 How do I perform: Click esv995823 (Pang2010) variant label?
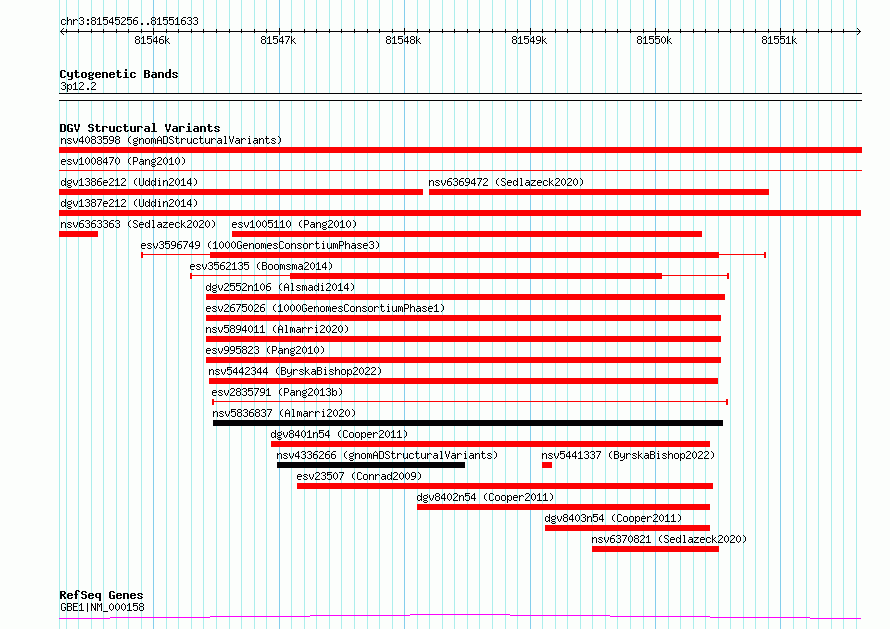click(265, 350)
